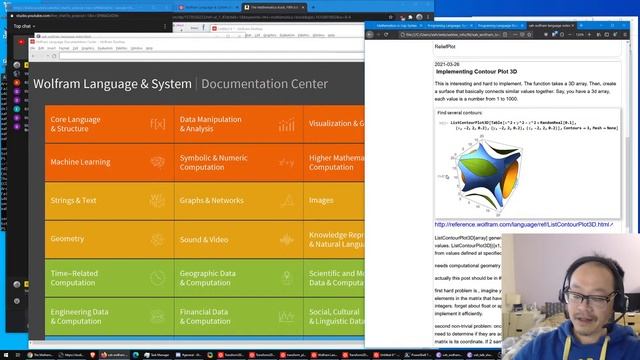Click the map pin icon on Geographic Data tile
640x360 pixels.
click(287, 278)
